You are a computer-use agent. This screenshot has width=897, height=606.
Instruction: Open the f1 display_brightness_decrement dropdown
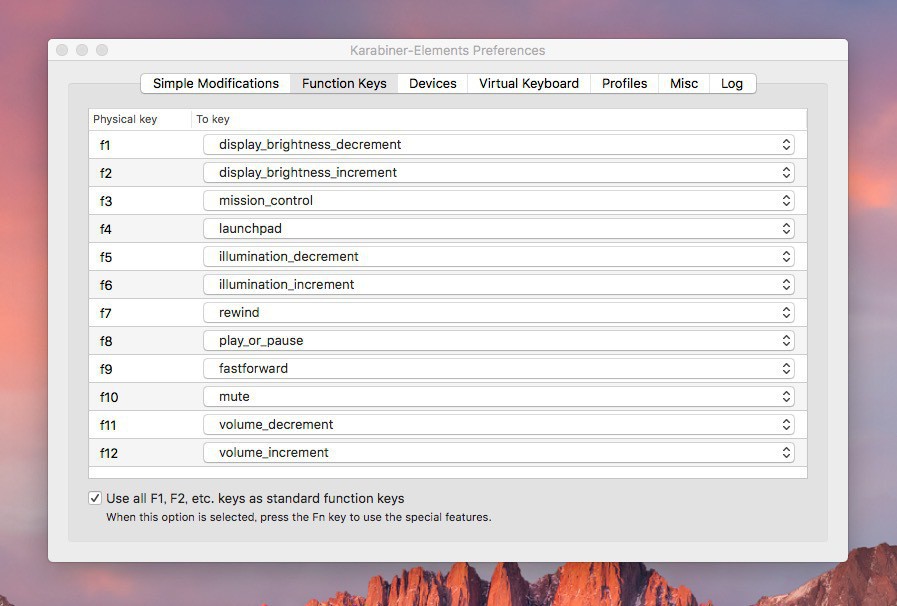click(x=498, y=145)
